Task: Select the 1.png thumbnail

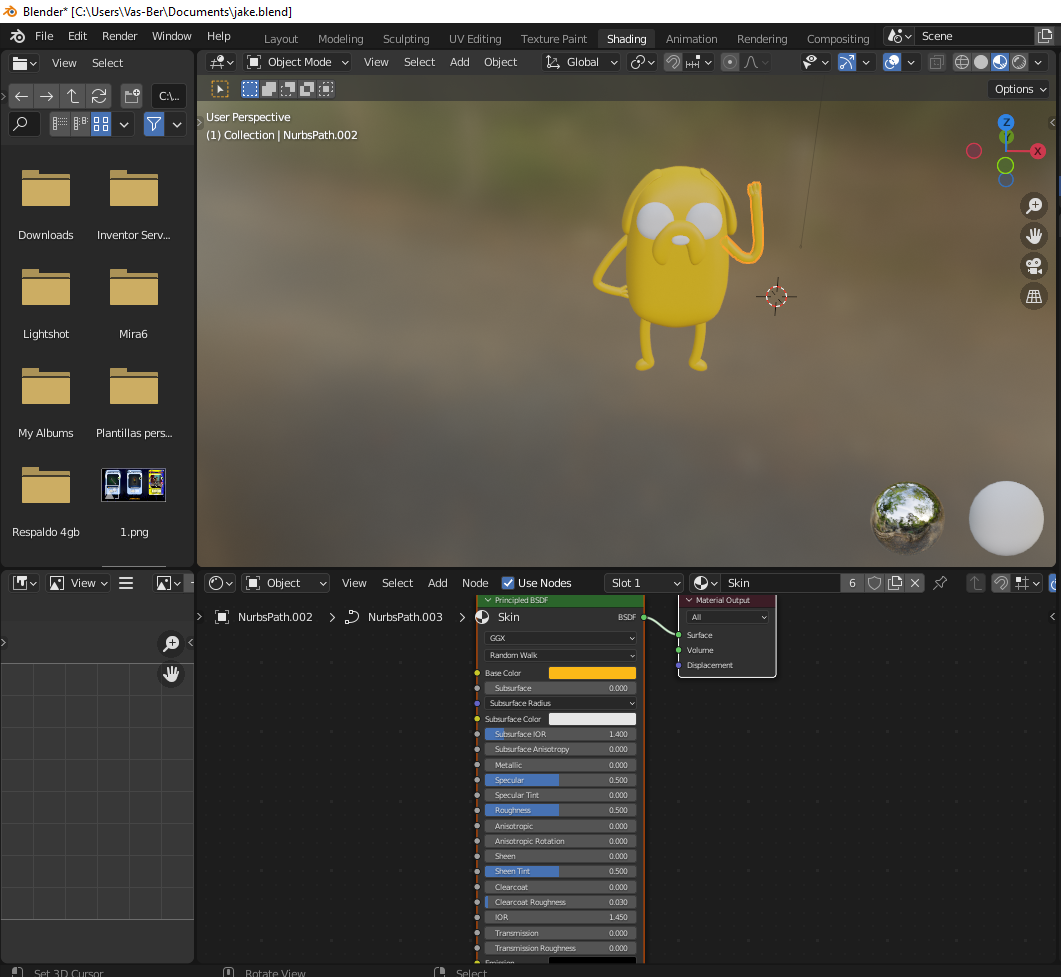Action: point(133,485)
